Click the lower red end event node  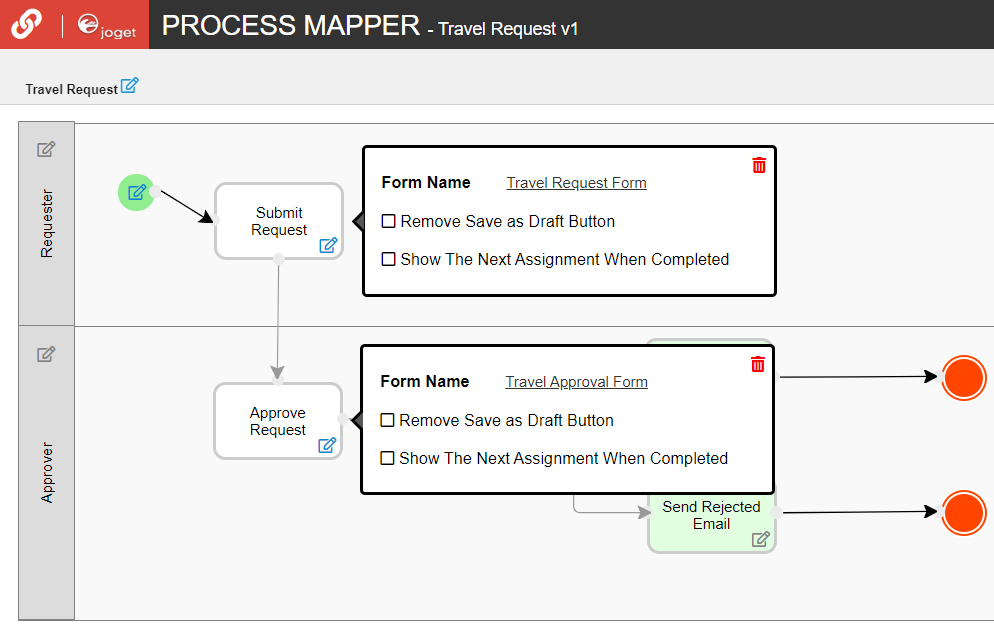click(964, 512)
